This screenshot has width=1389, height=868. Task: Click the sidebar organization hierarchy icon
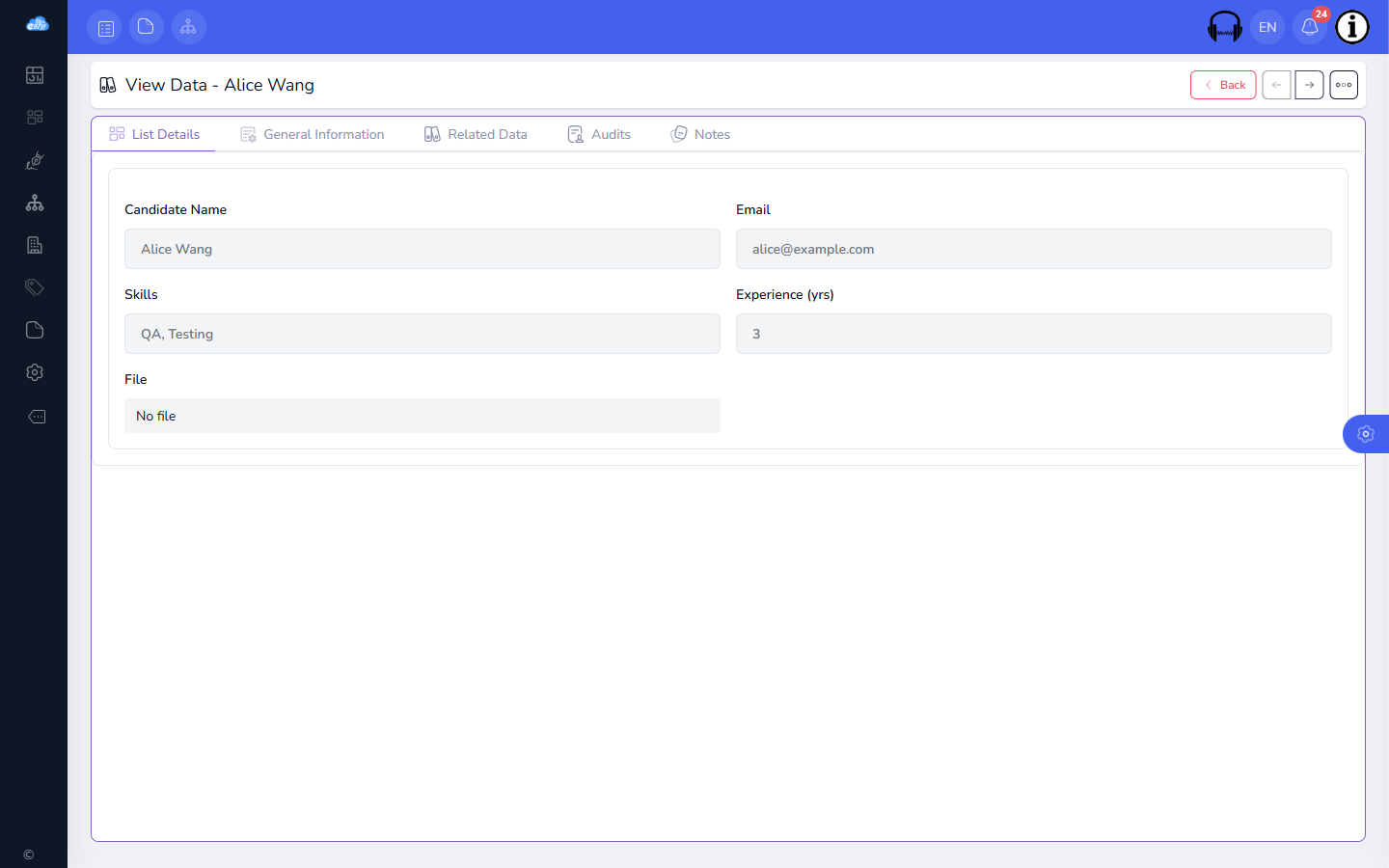(35, 203)
